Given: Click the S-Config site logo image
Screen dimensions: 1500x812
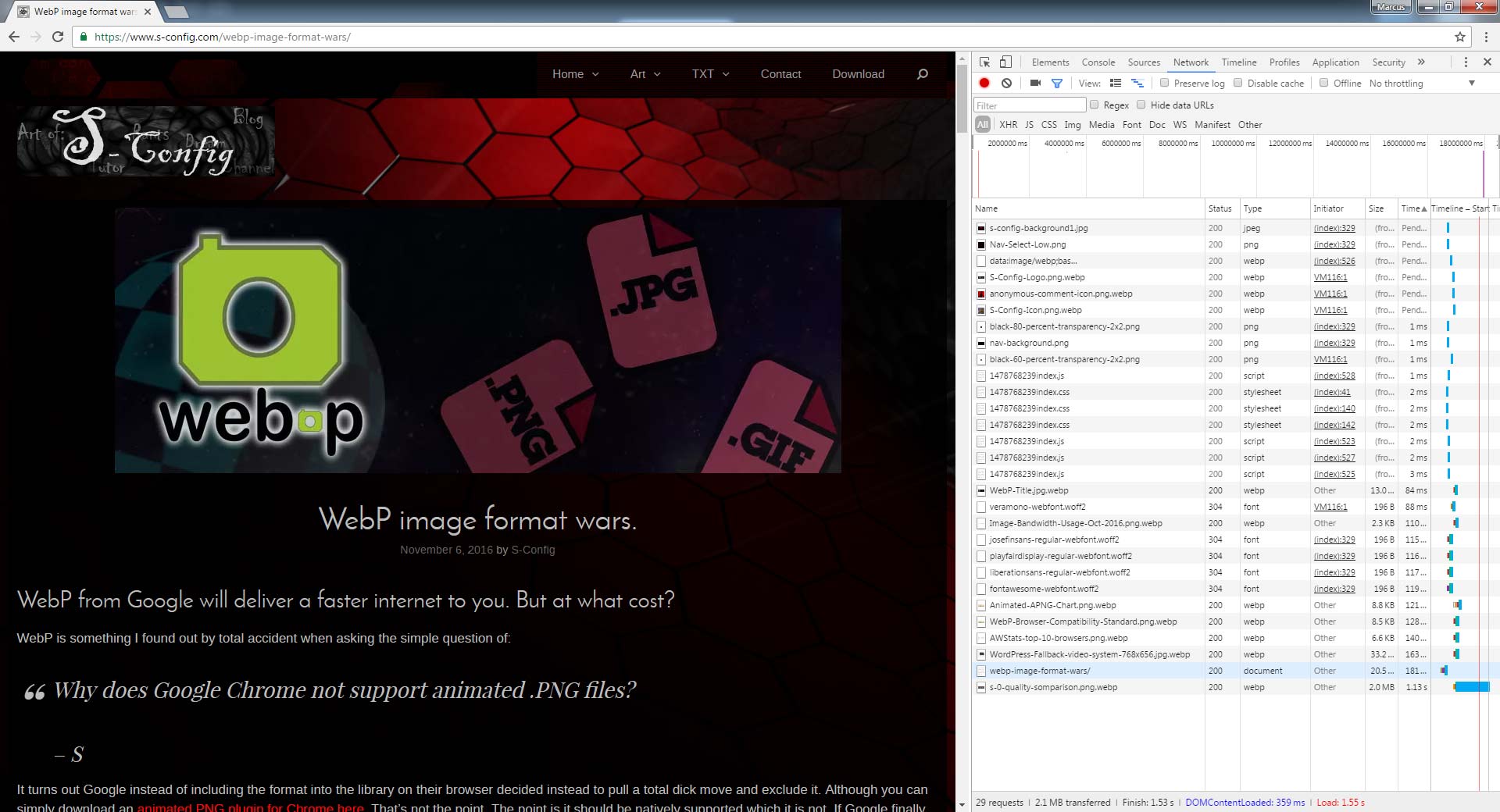Looking at the screenshot, I should 145,141.
